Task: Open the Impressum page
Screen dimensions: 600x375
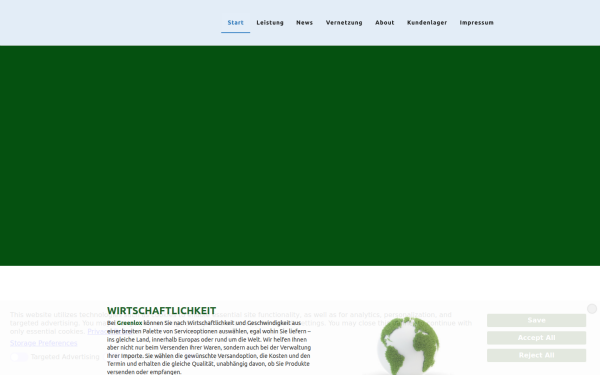Action: pyautogui.click(x=476, y=23)
